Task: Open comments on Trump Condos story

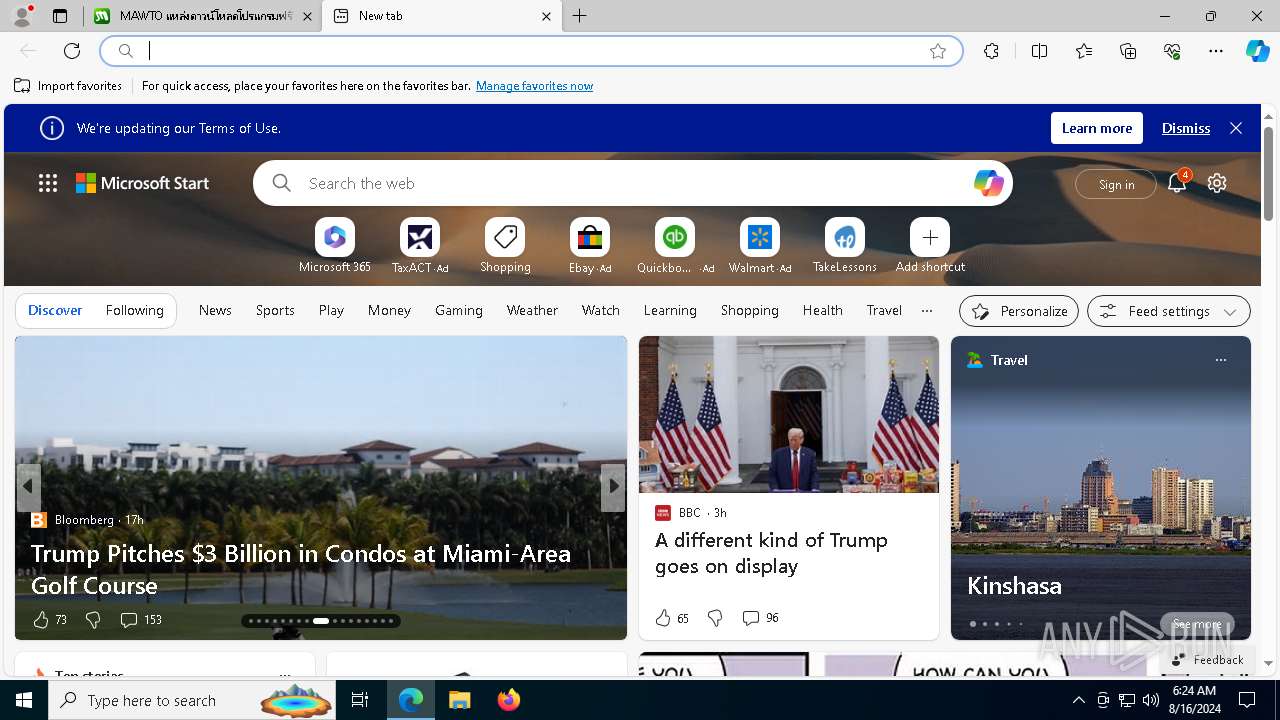Action: click(x=141, y=620)
